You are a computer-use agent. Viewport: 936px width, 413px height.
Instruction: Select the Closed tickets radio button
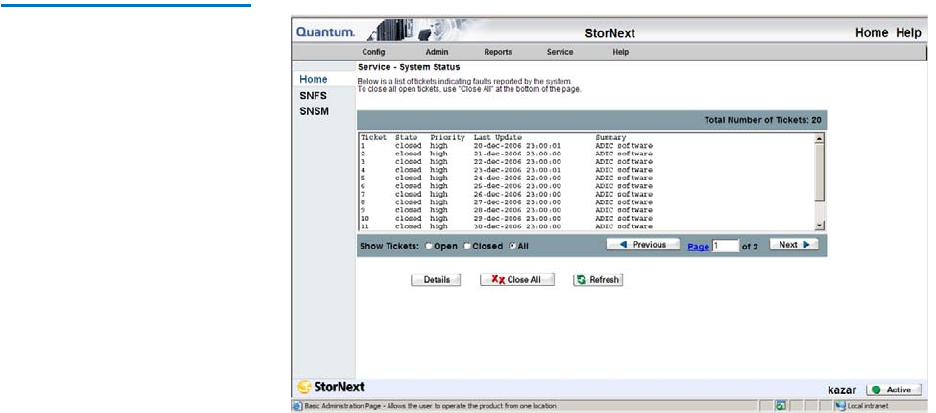pos(467,246)
